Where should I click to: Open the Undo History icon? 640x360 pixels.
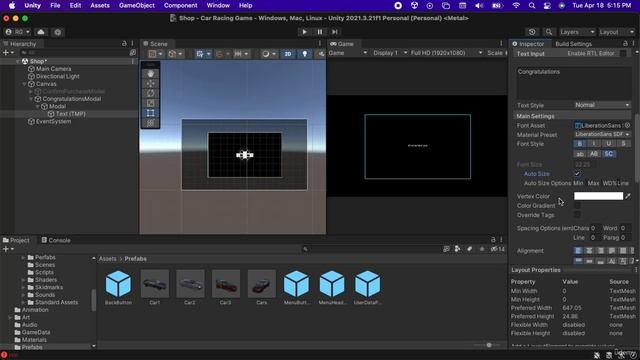pyautogui.click(x=532, y=32)
